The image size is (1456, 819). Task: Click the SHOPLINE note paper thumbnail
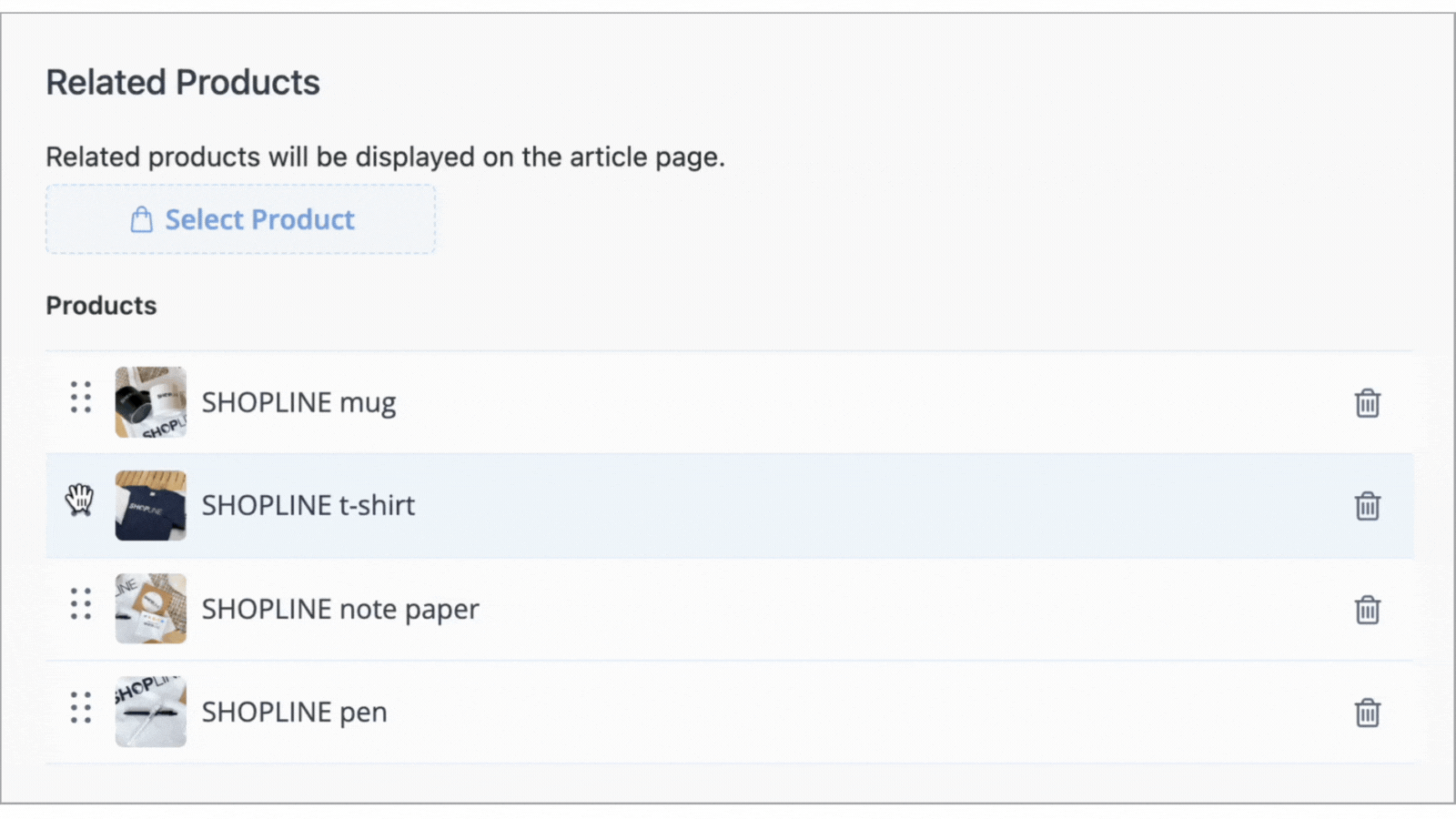(x=151, y=609)
